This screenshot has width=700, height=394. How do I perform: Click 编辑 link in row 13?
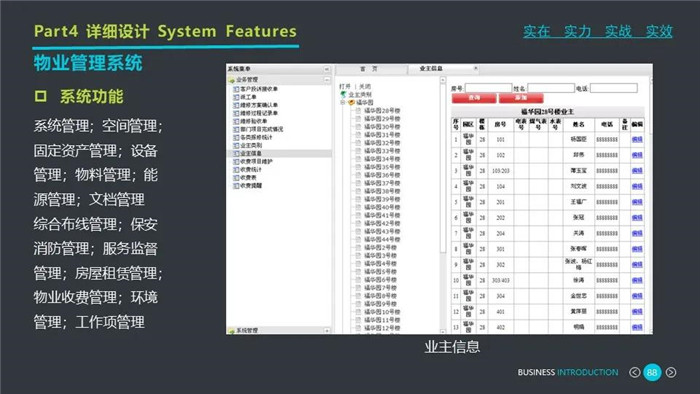(637, 328)
